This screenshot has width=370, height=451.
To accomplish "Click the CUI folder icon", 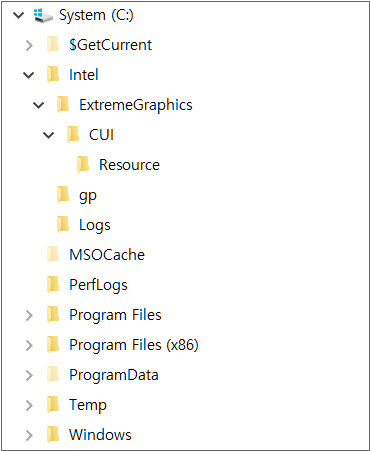I will coord(73,134).
